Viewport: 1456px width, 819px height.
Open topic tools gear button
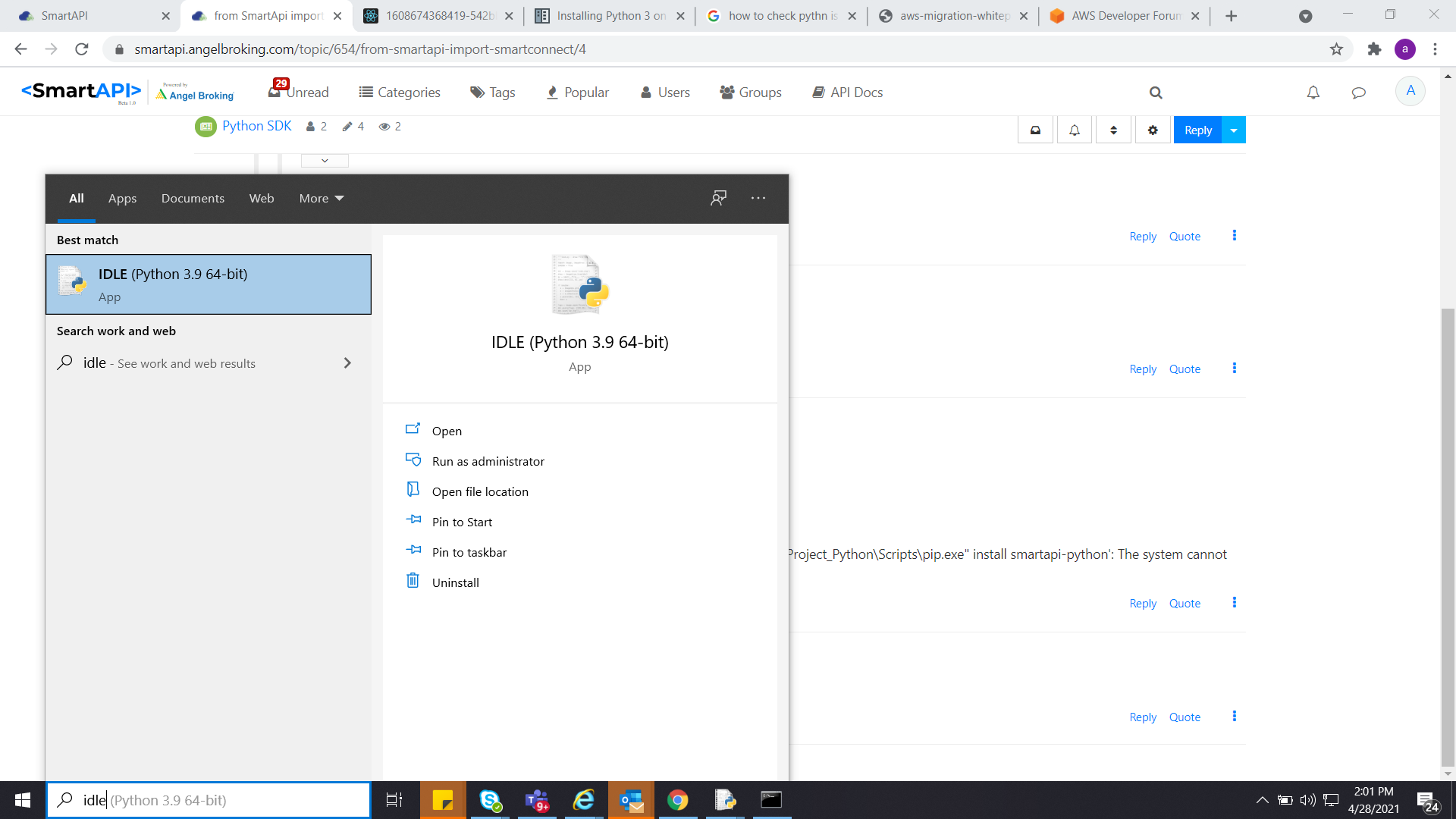click(x=1153, y=130)
